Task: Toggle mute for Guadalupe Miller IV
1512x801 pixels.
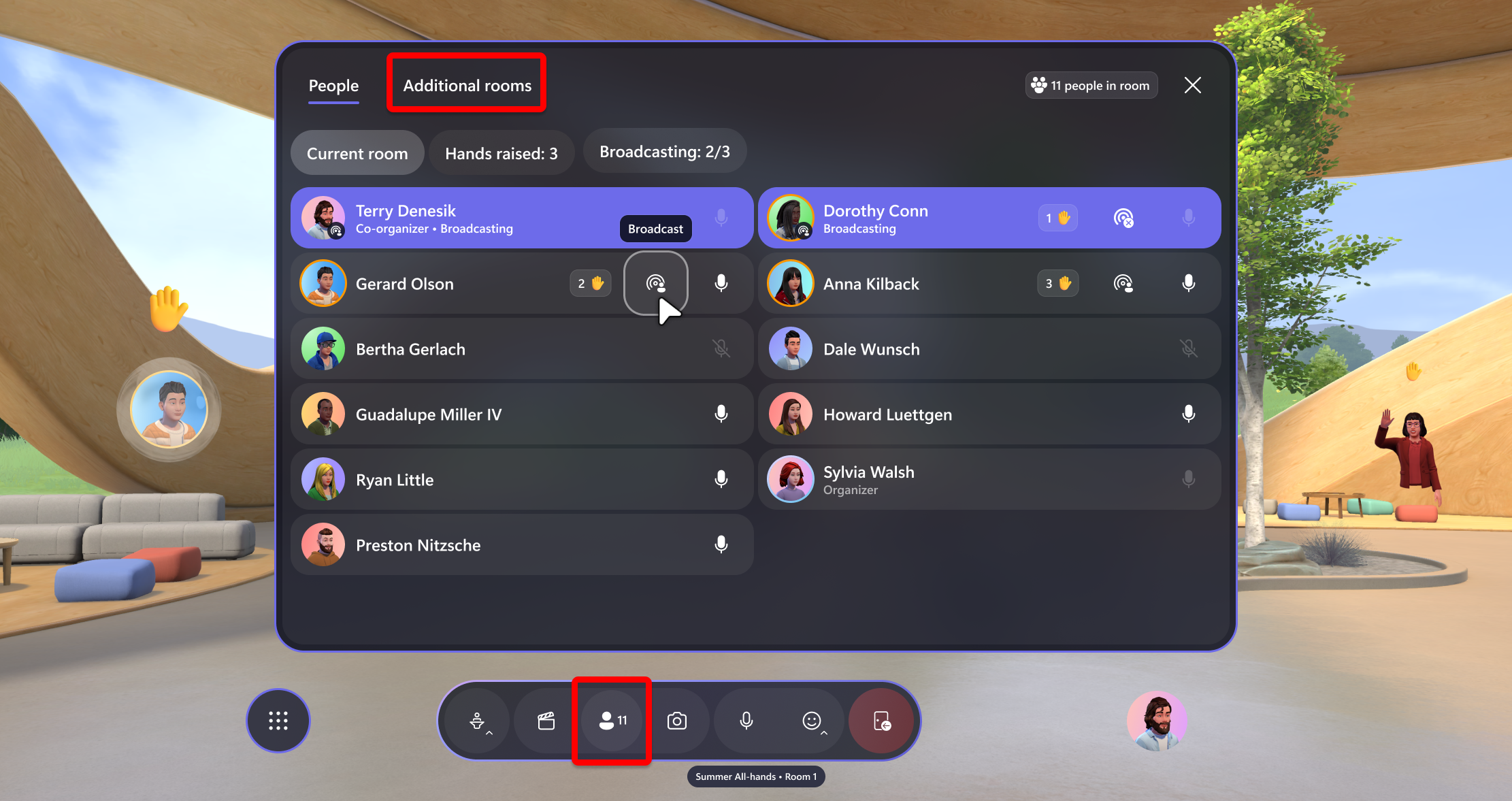Action: pos(722,413)
